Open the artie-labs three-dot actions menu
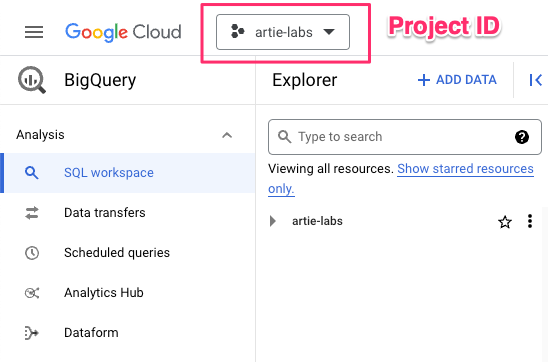This screenshot has height=362, width=548. [x=530, y=221]
